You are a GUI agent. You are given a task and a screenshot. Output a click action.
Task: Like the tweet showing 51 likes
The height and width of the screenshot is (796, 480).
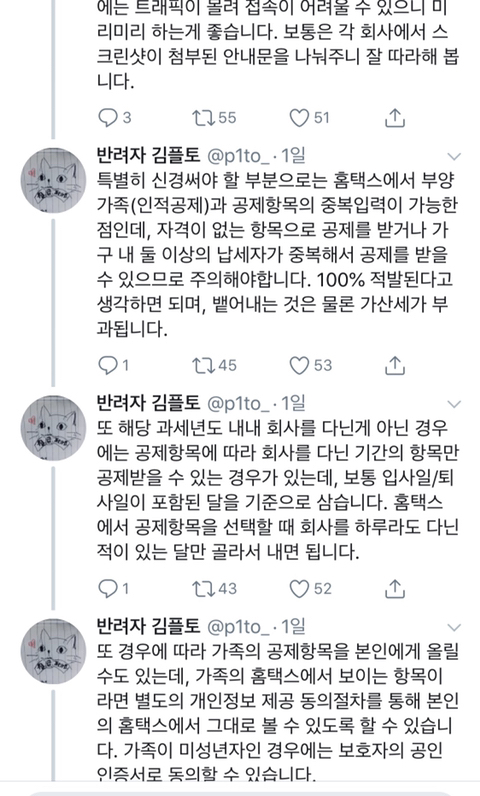299,118
